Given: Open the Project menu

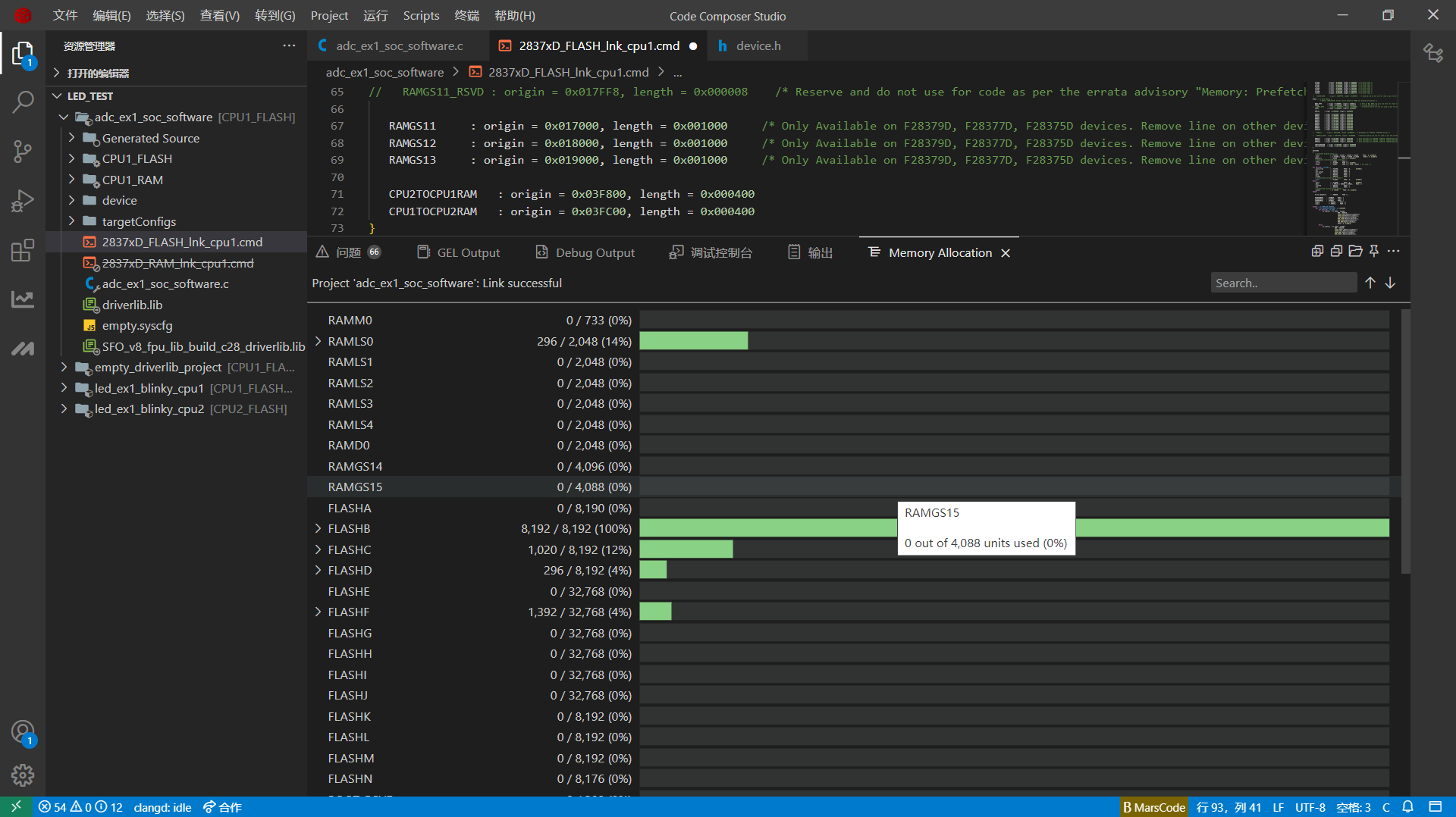Looking at the screenshot, I should click(329, 15).
